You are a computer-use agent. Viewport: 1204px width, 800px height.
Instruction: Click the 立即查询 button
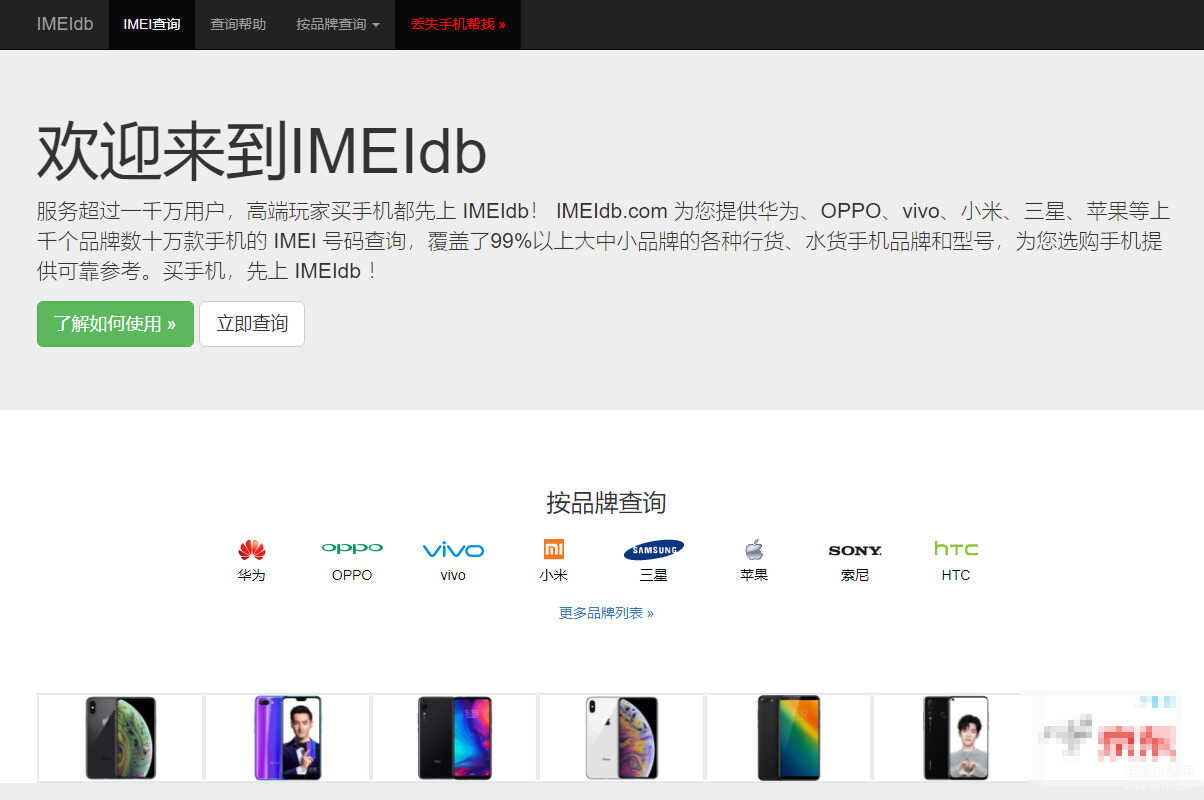coord(252,324)
